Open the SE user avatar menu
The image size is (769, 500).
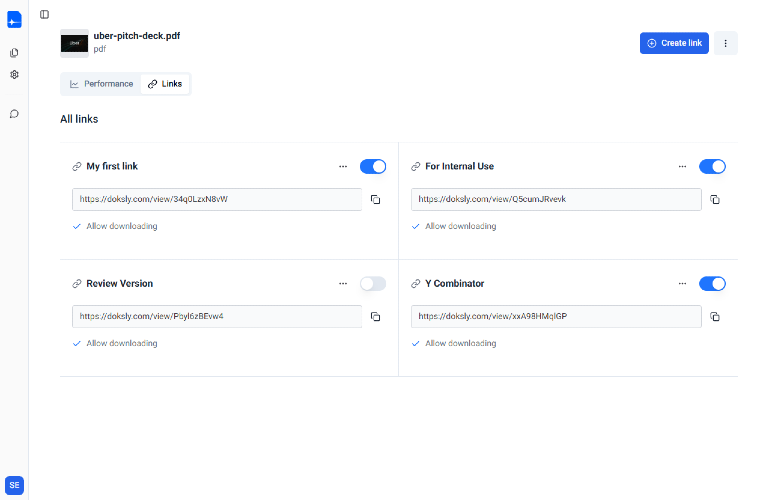(14, 485)
